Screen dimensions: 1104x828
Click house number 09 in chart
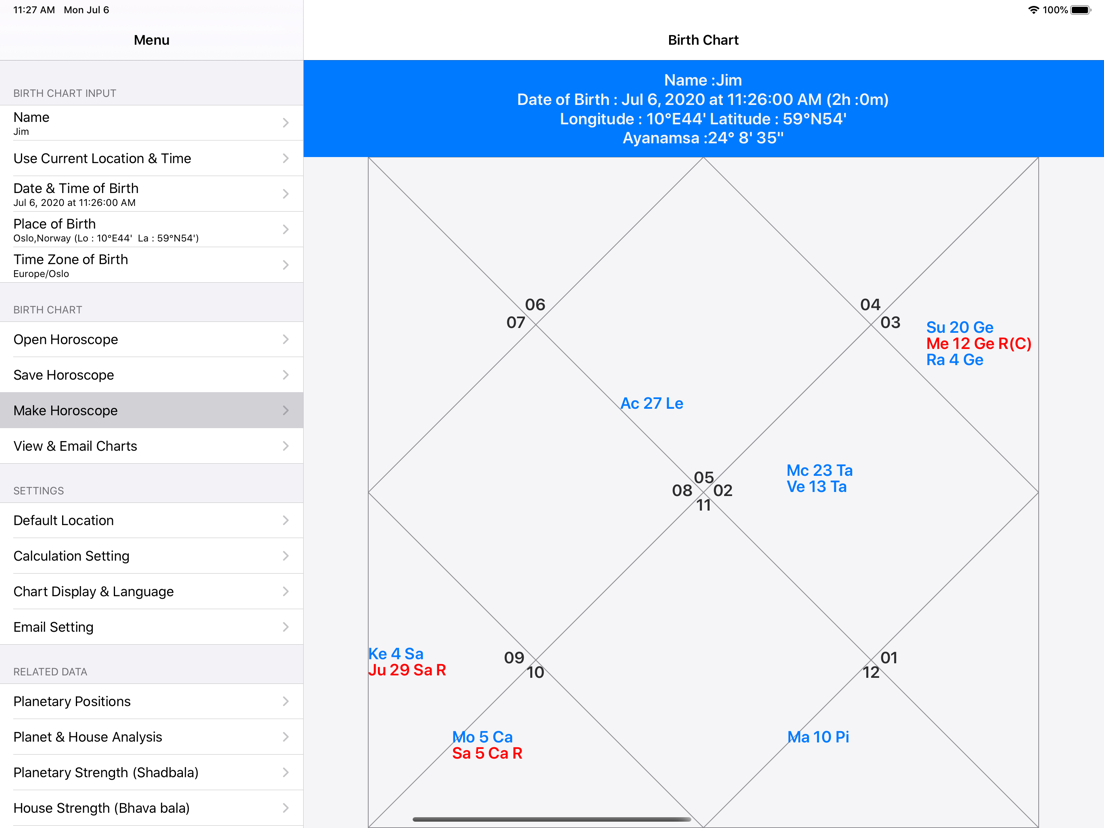pyautogui.click(x=514, y=658)
